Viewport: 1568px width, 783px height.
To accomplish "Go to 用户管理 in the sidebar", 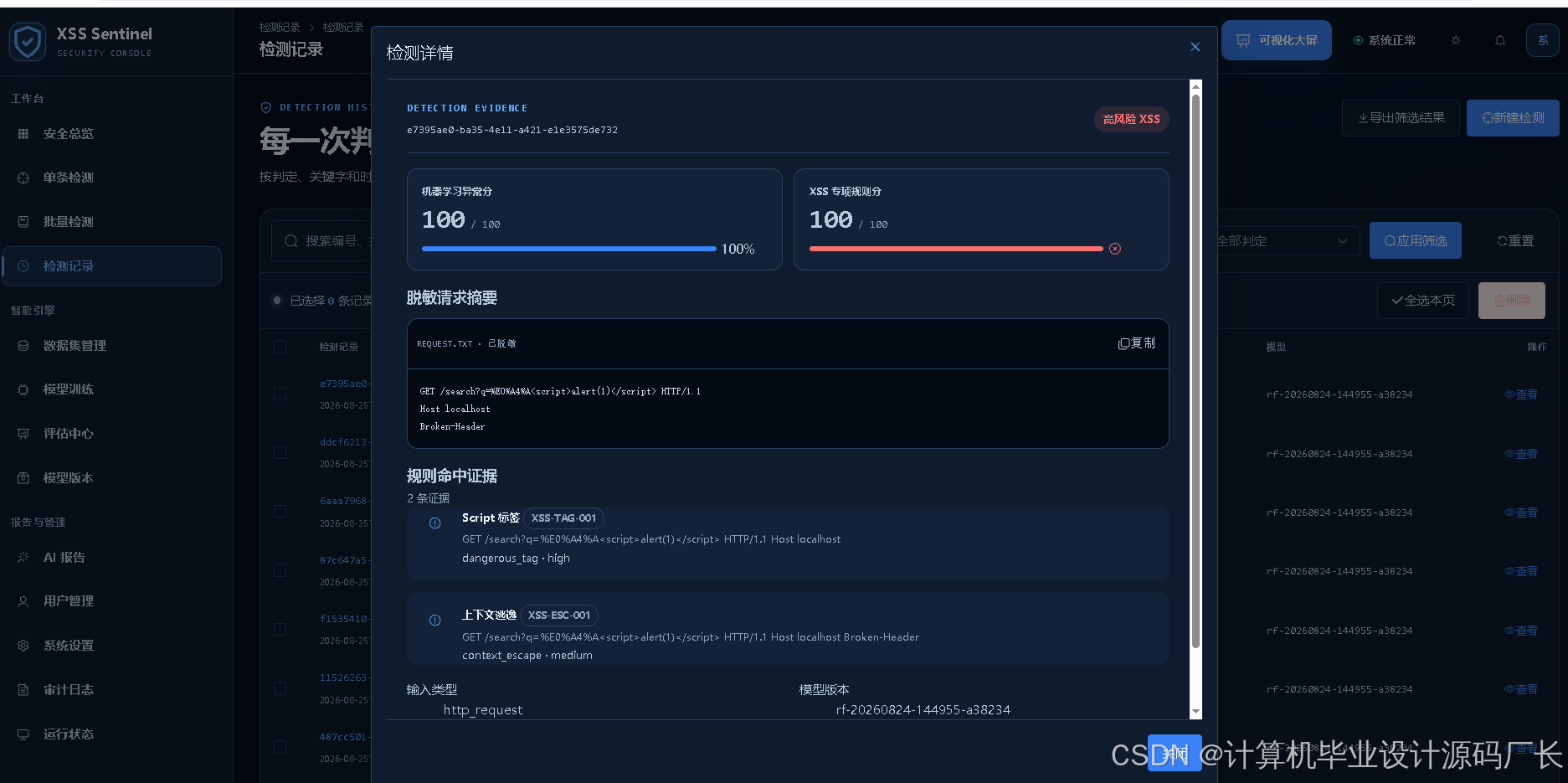I will pos(69,601).
